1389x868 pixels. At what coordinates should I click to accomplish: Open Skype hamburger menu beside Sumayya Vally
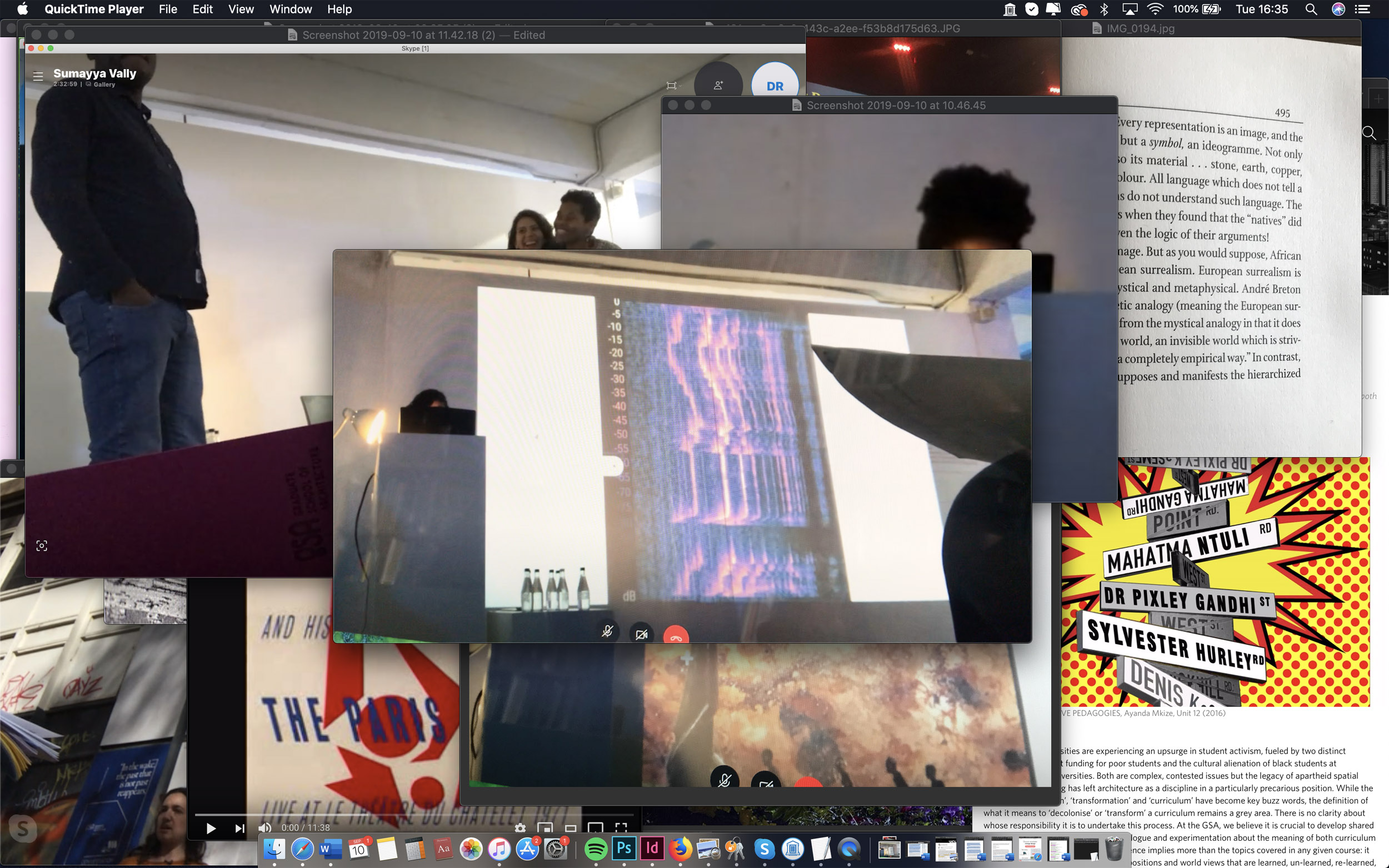tap(38, 76)
